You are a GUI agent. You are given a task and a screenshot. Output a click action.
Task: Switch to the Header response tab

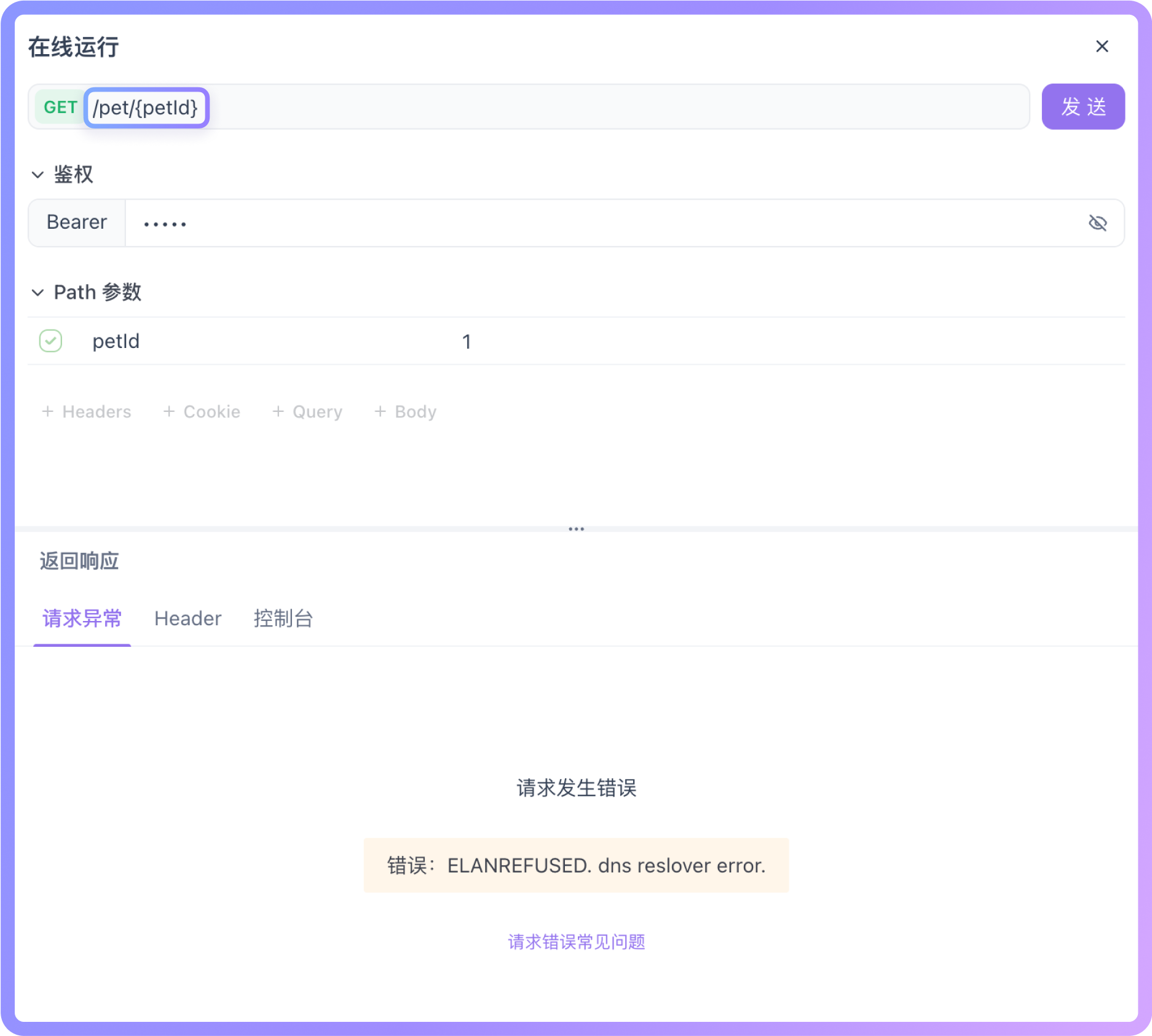[x=187, y=618]
